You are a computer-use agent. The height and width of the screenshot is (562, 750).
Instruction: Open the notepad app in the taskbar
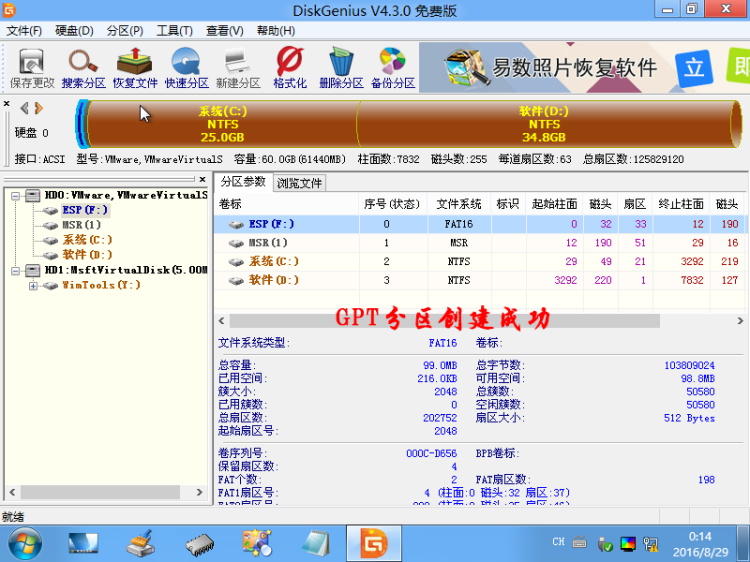click(x=316, y=543)
